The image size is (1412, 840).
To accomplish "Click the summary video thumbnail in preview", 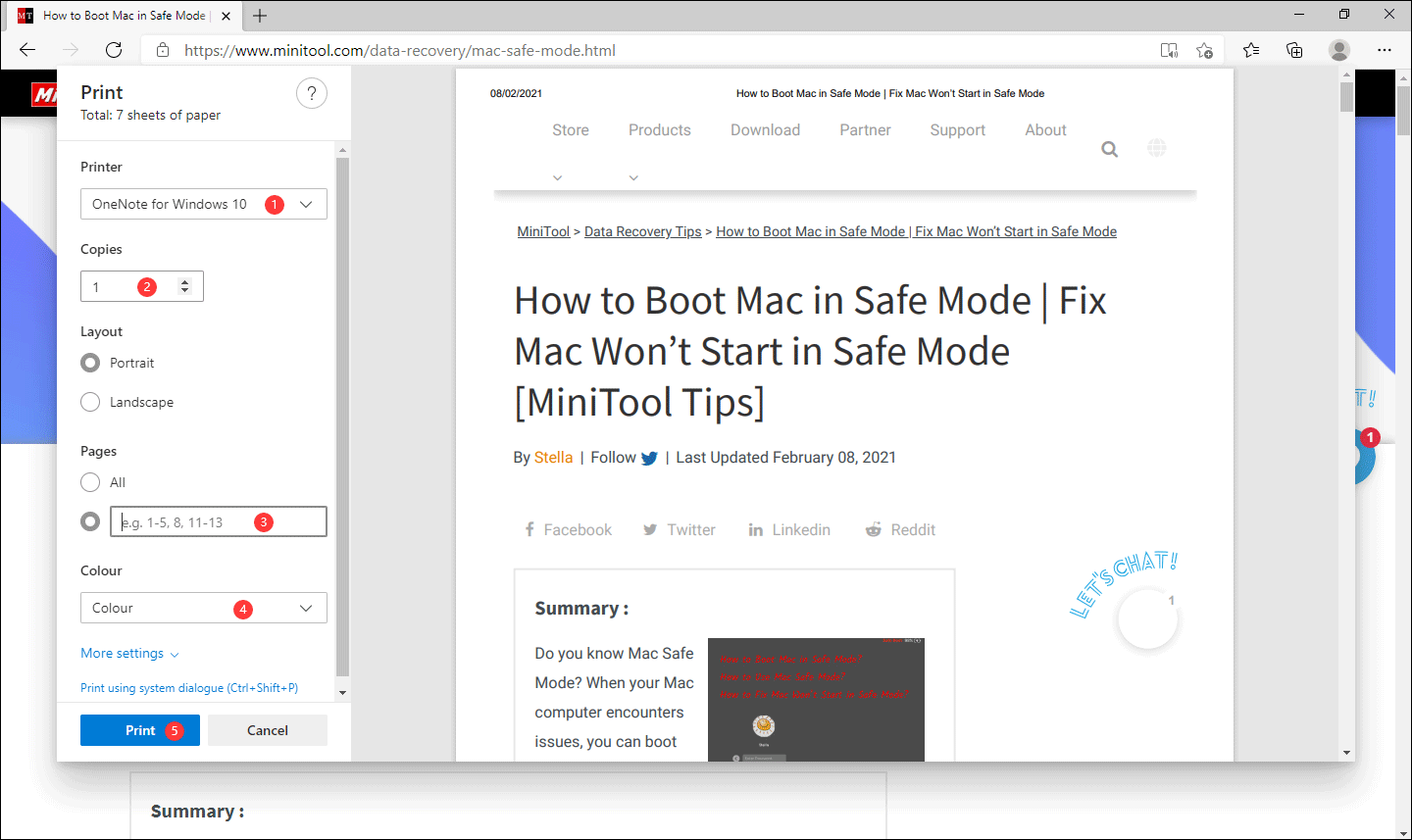I will pos(816,700).
